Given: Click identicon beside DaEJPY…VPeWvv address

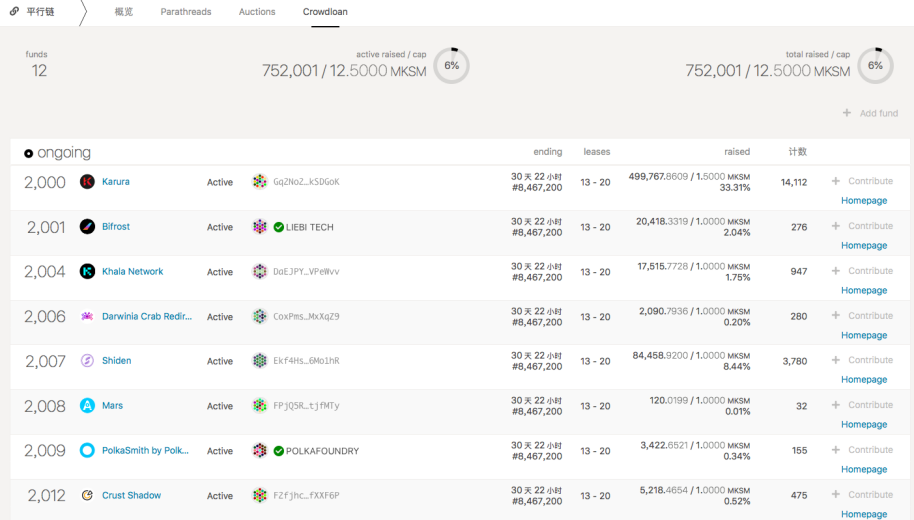Looking at the screenshot, I should click(260, 272).
